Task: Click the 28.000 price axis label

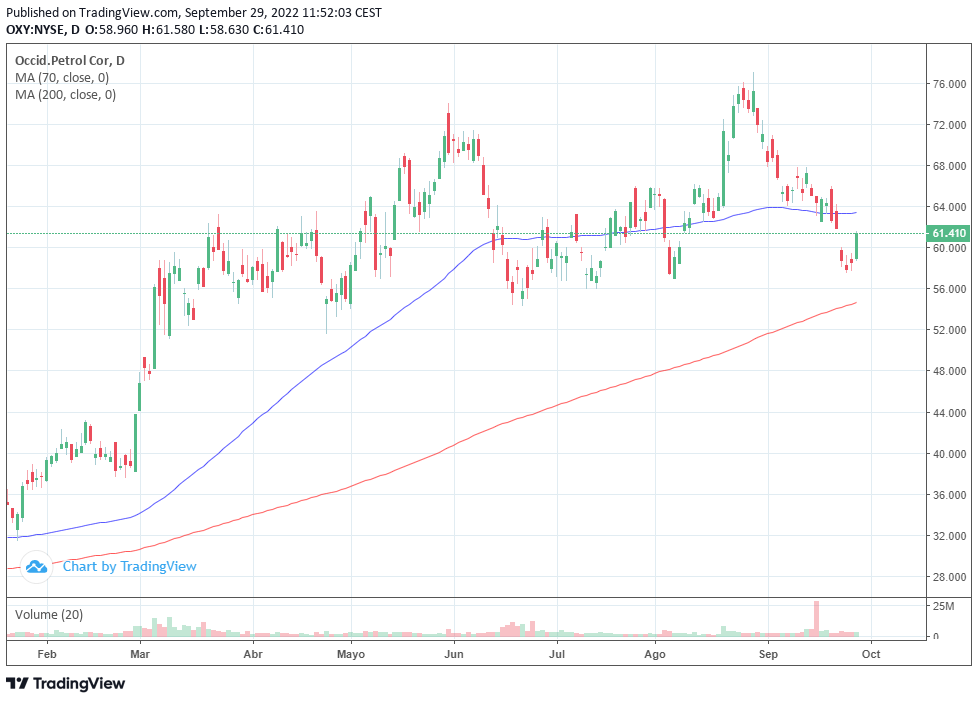Action: pyautogui.click(x=949, y=577)
